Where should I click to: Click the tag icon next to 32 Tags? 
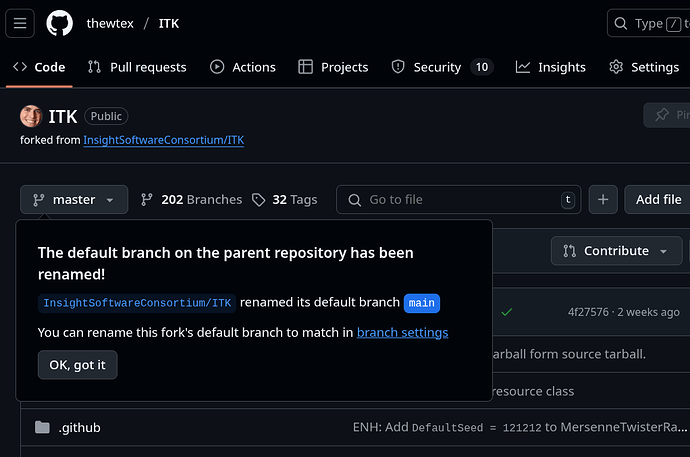pyautogui.click(x=259, y=200)
